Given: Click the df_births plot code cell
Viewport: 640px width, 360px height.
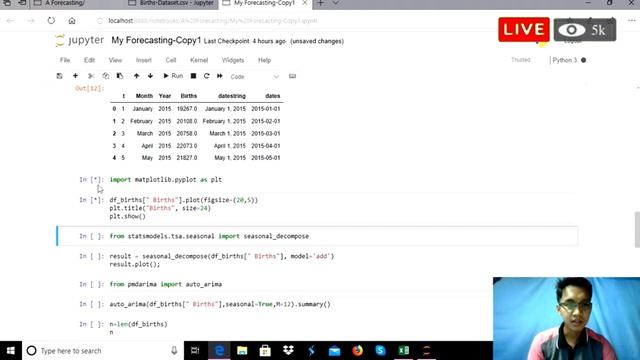Looking at the screenshot, I should (x=343, y=208).
